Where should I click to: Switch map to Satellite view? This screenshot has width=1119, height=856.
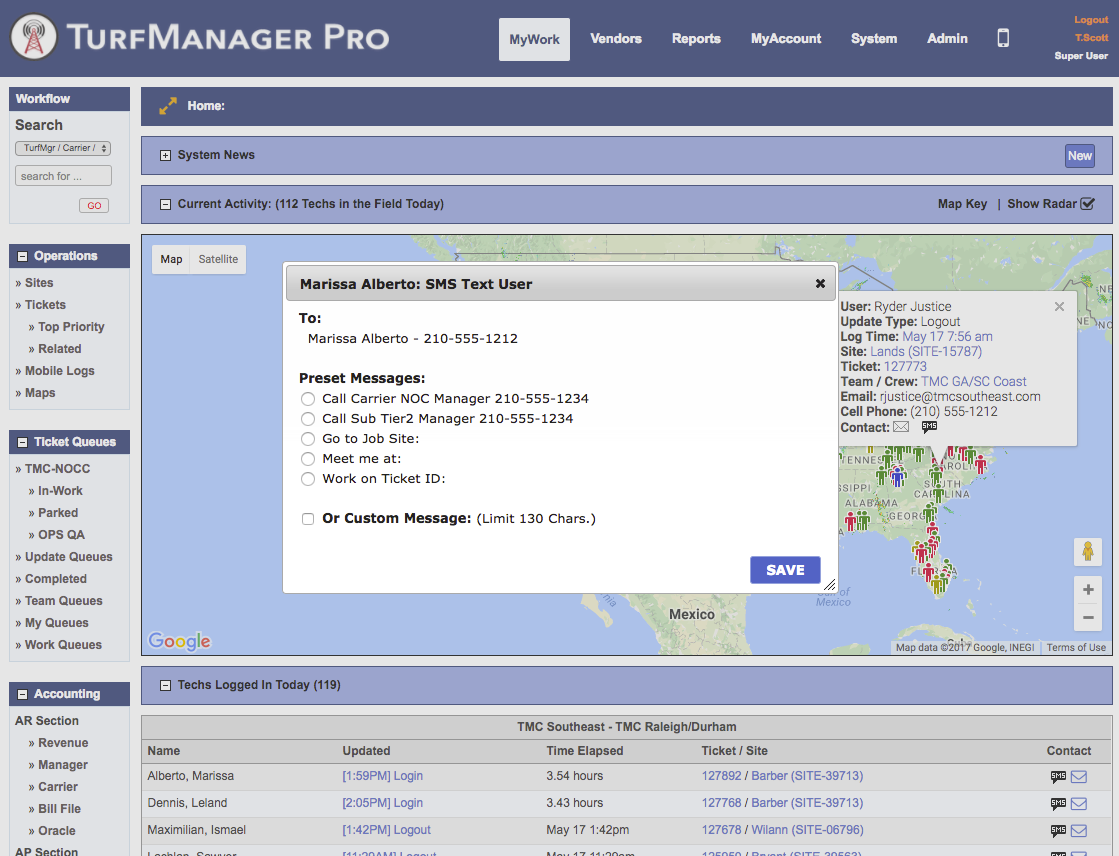(218, 259)
